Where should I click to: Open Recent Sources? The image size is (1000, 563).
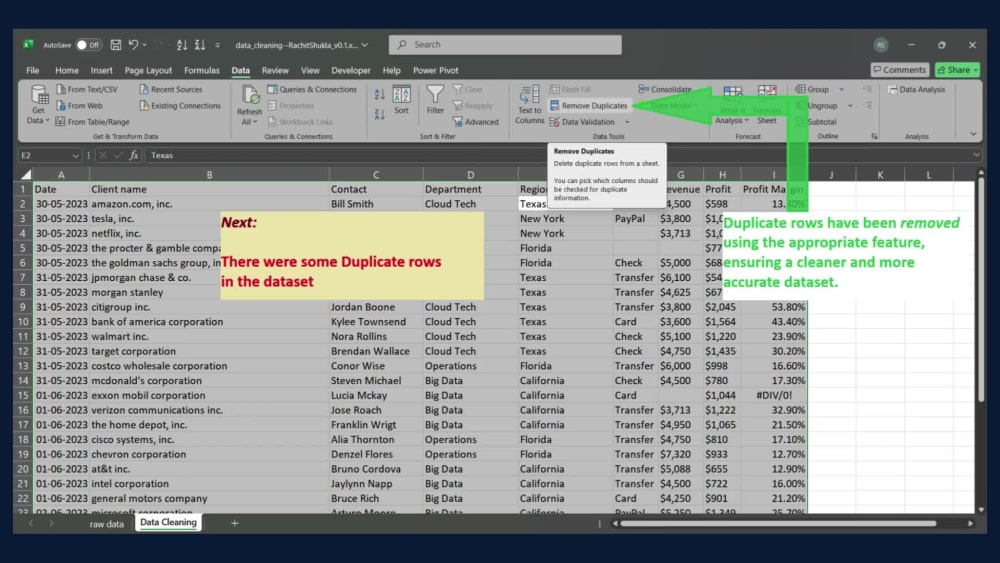click(171, 89)
